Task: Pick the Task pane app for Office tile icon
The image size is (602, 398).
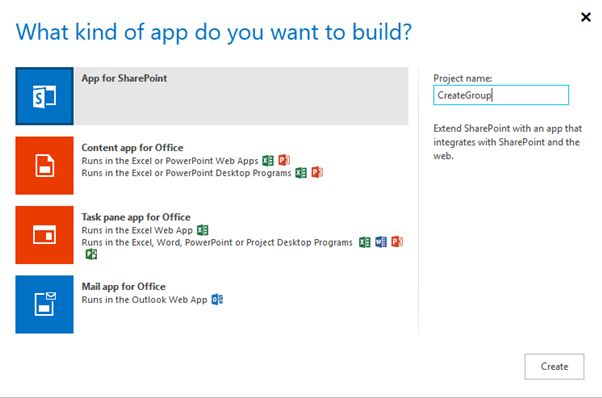Action: (x=45, y=235)
